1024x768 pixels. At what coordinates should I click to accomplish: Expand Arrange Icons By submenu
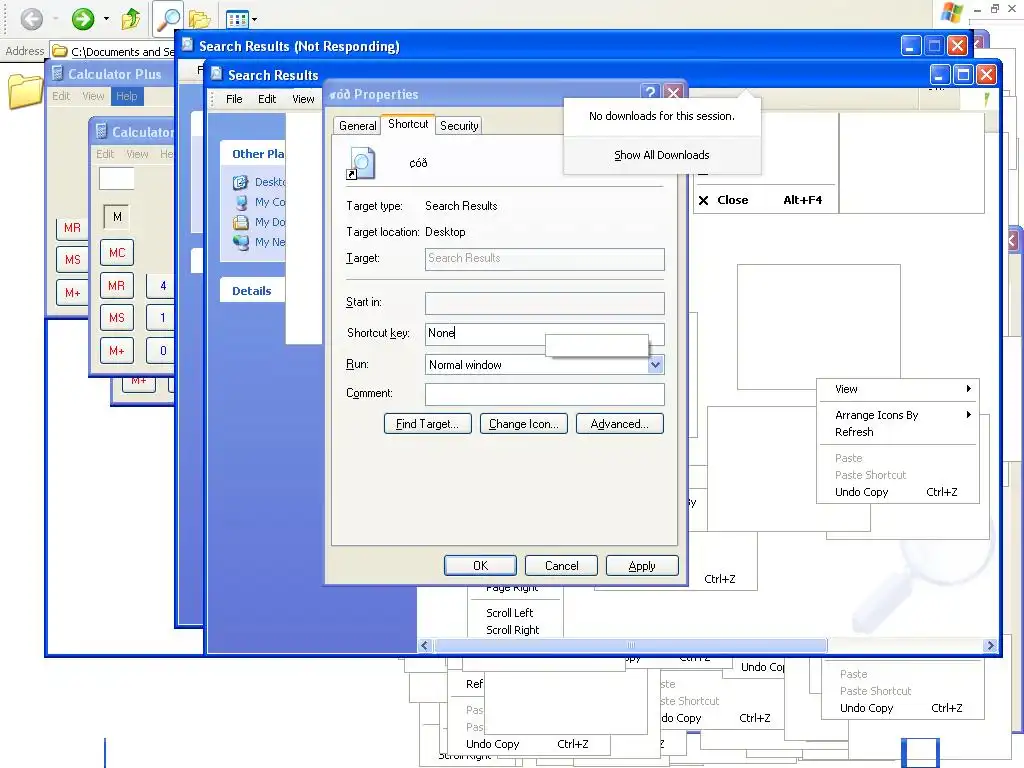898,415
